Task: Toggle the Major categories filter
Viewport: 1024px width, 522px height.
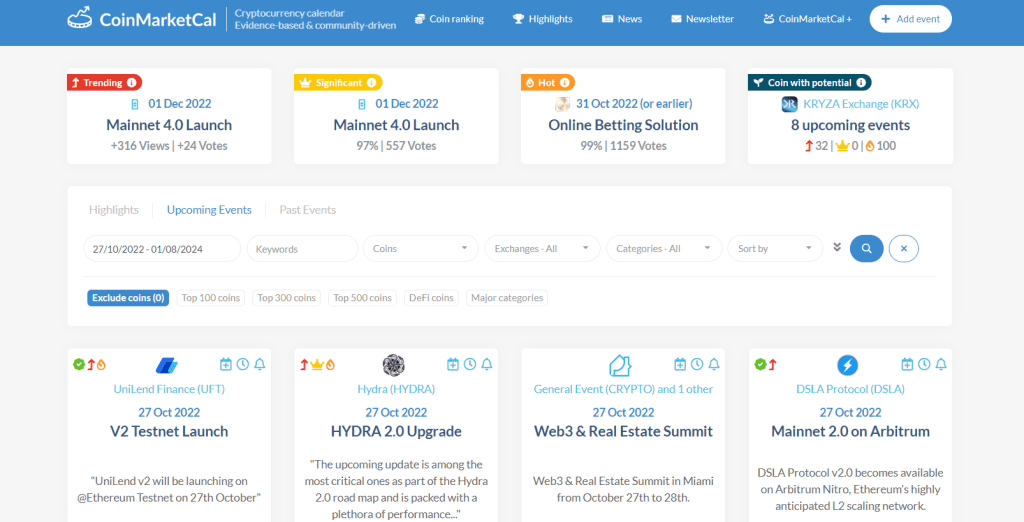Action: coord(507,298)
